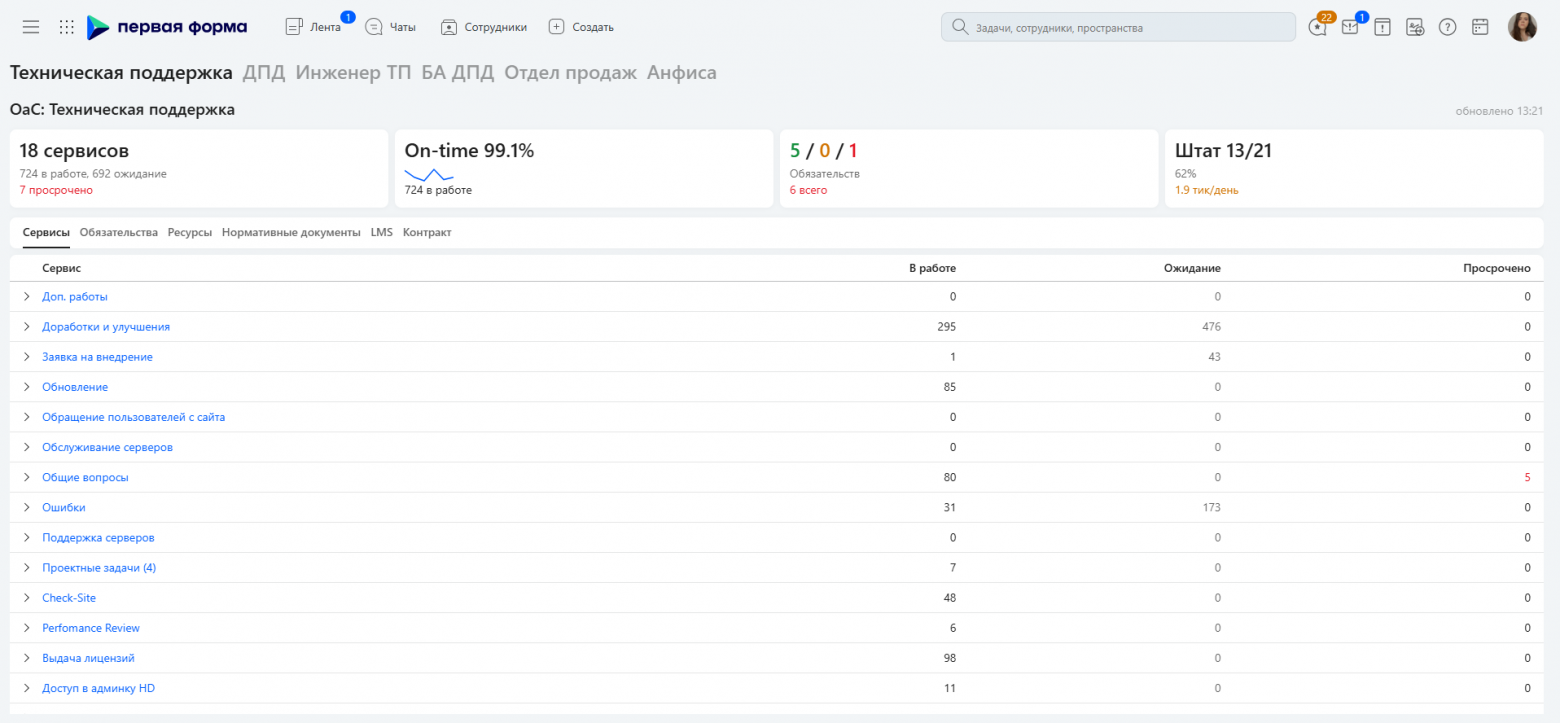1560x723 pixels.
Task: Open starred chat notifications with 22 badge
Action: [1318, 27]
